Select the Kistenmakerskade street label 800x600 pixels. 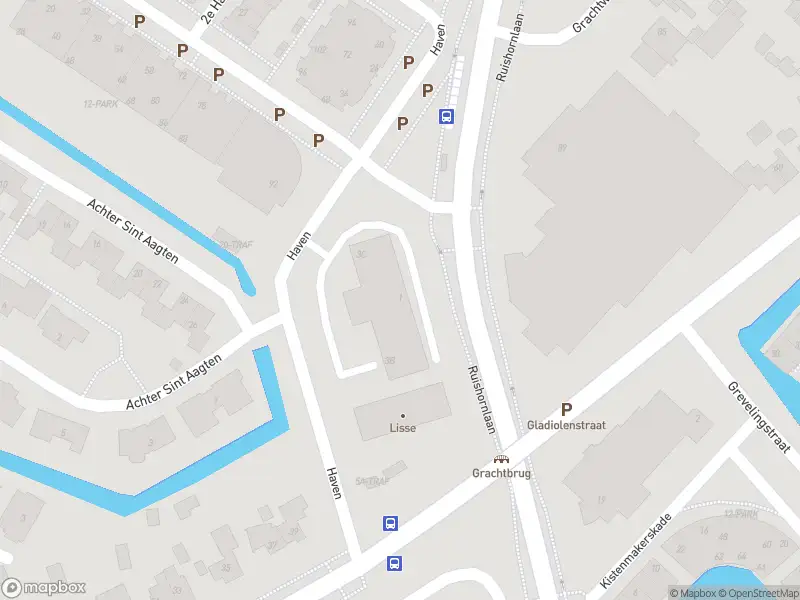pos(636,552)
